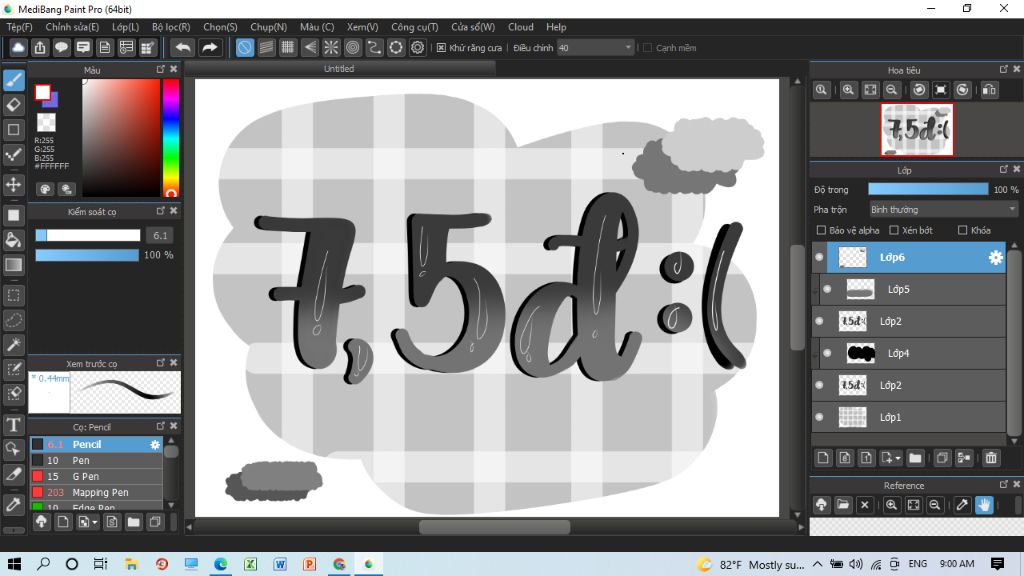This screenshot has width=1024, height=576.
Task: Open the Bộ lọc(R) menu
Action: [x=171, y=27]
